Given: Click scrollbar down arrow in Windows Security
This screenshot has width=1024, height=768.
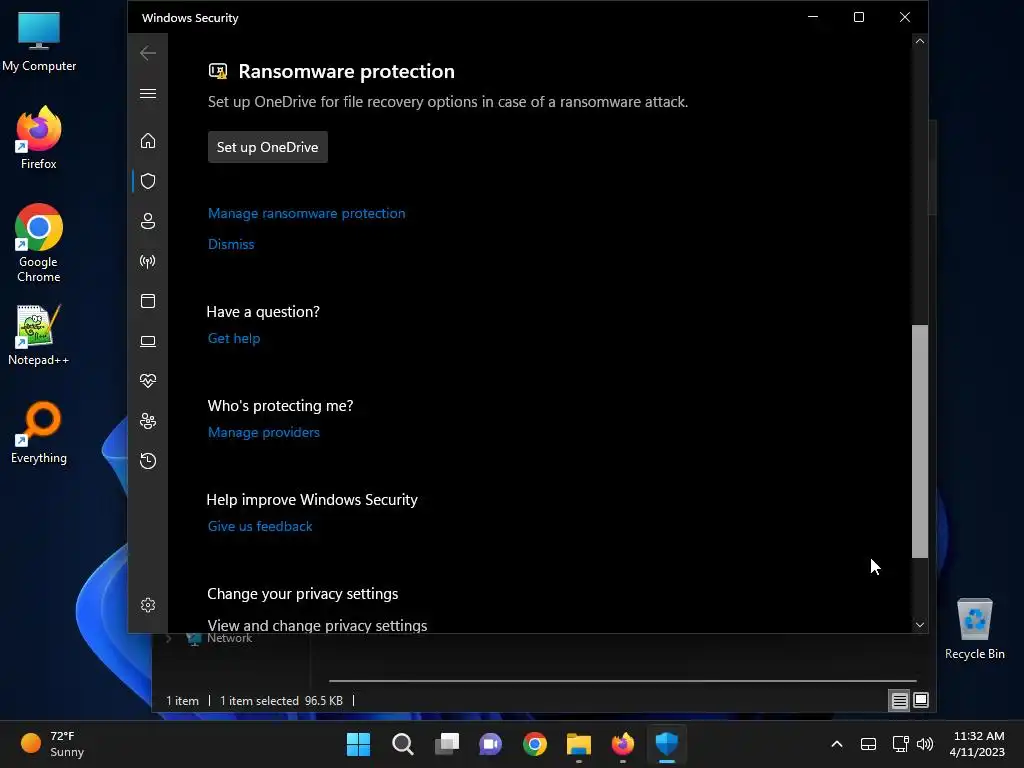Looking at the screenshot, I should click(x=920, y=625).
